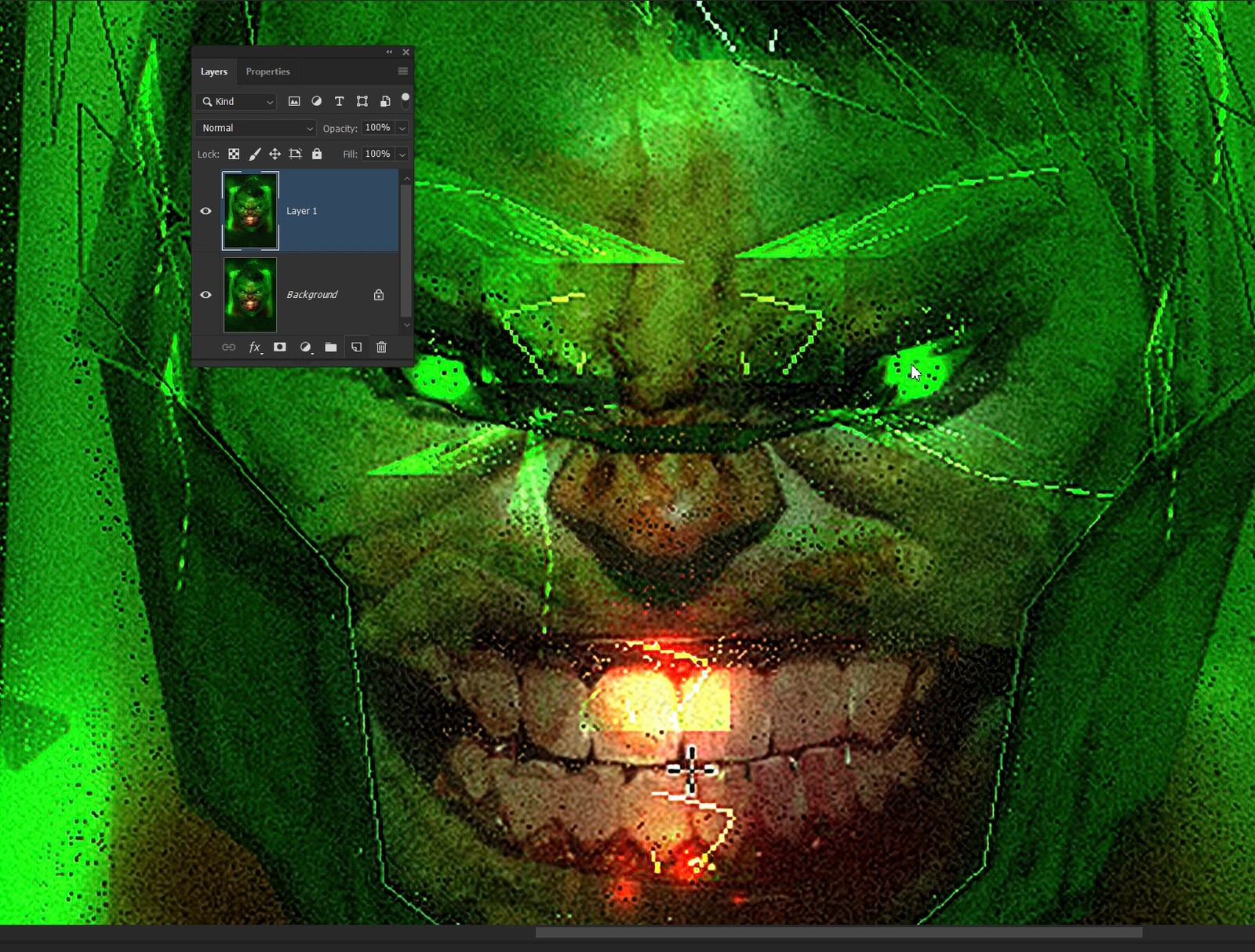Close the Layers panel
Image resolution: width=1255 pixels, height=952 pixels.
406,52
